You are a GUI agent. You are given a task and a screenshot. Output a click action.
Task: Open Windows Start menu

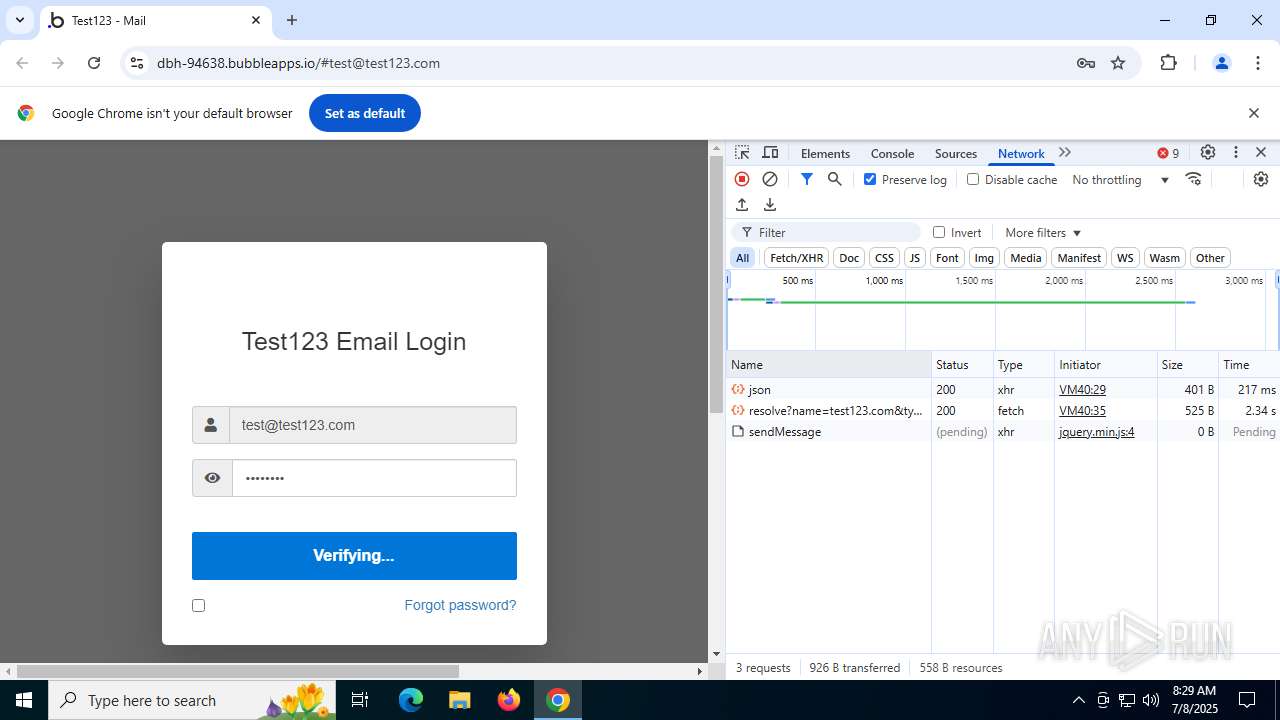[23, 700]
